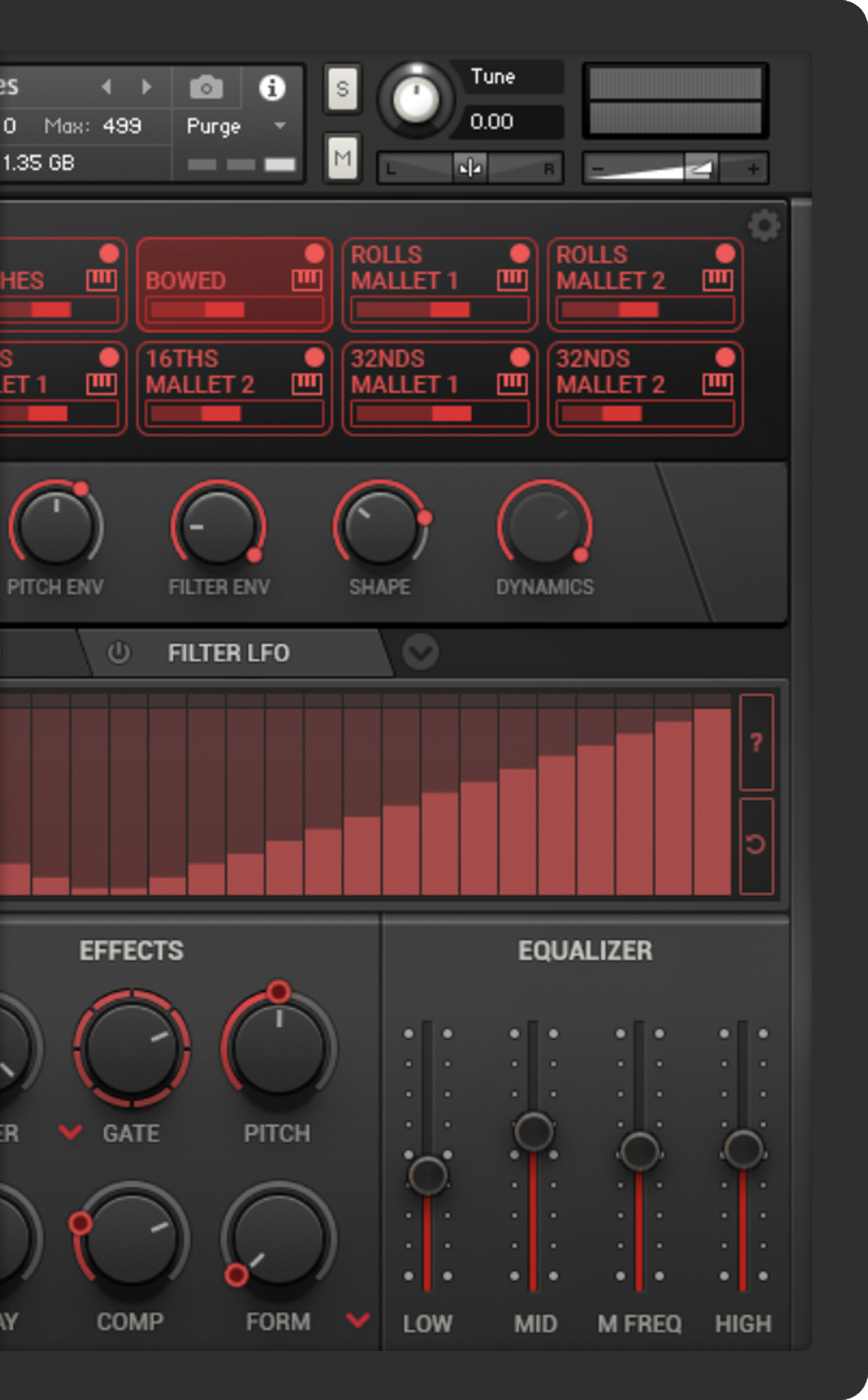Expand the GATE effect chevron
This screenshot has width=868, height=1400.
tap(70, 1131)
